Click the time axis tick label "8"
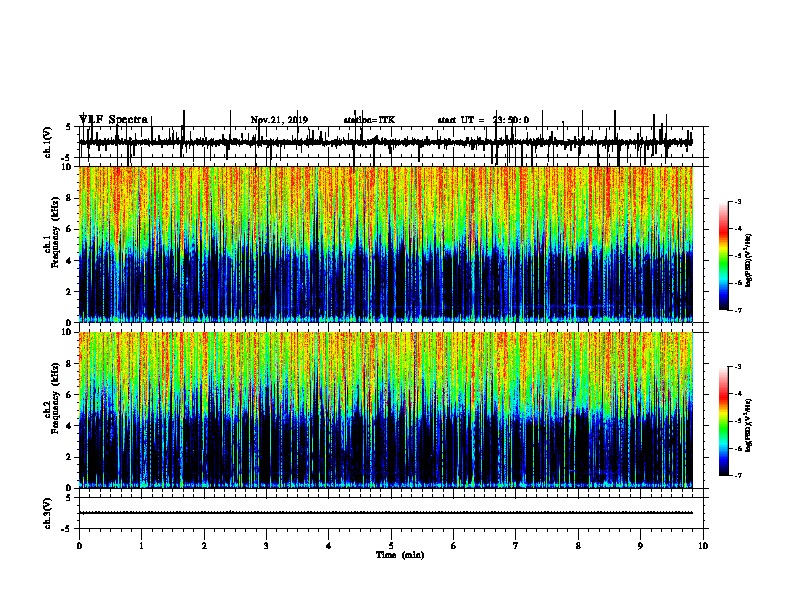 point(578,546)
